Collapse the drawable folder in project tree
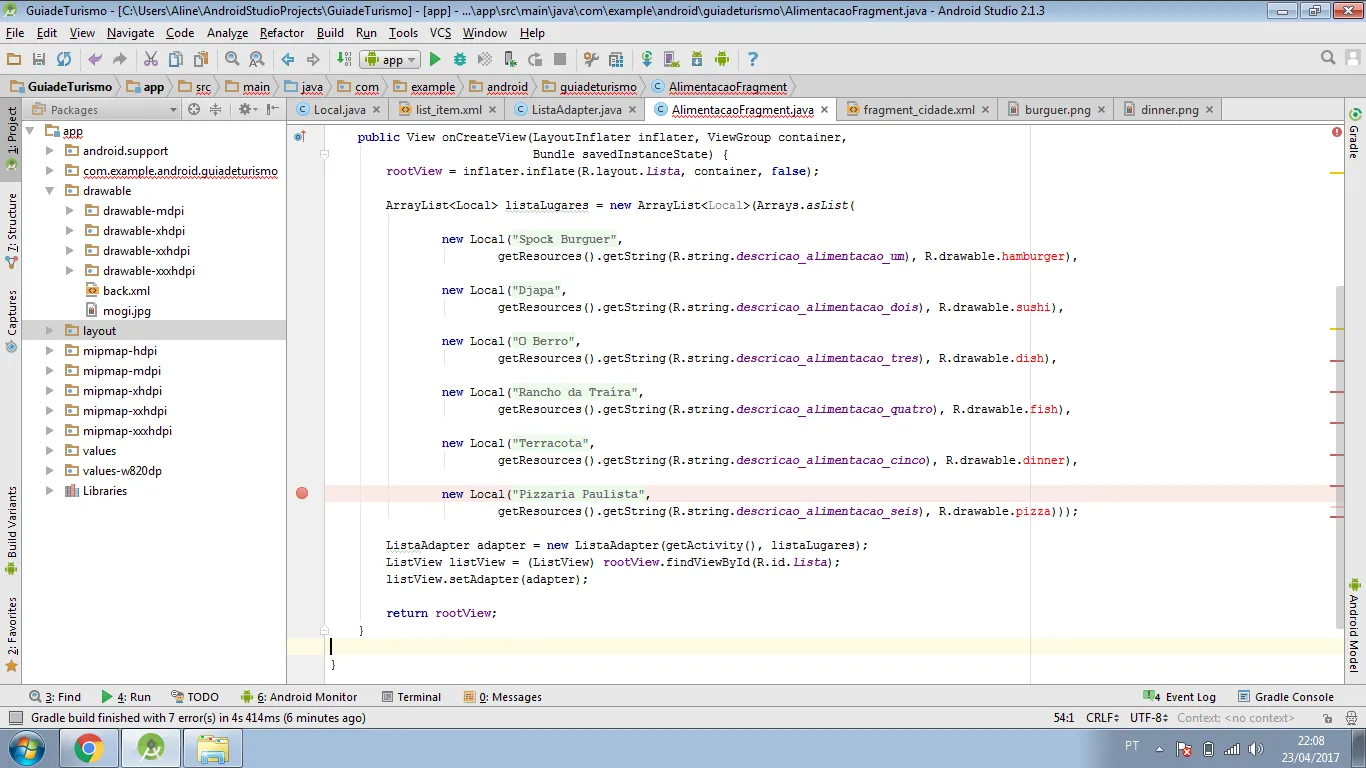This screenshot has width=1366, height=768. 49,191
